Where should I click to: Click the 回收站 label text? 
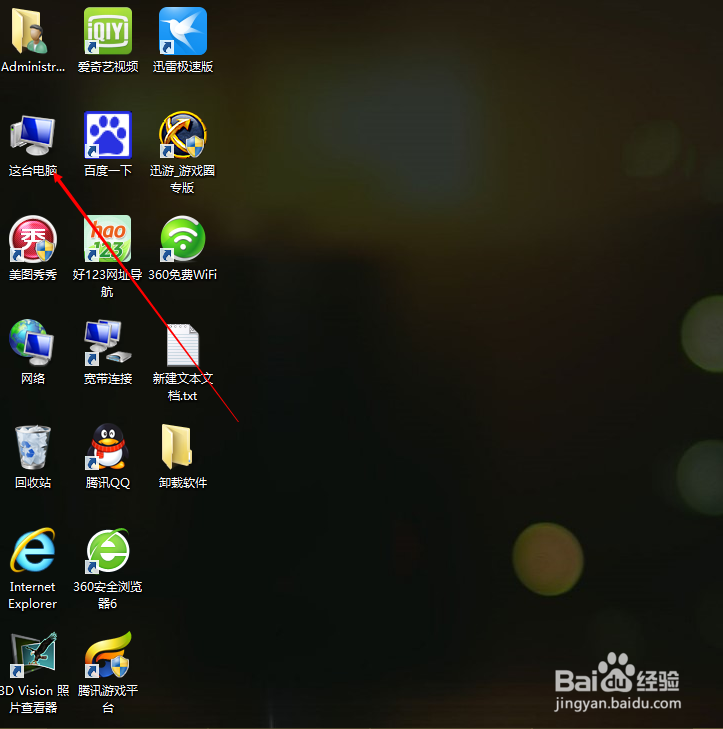33,483
